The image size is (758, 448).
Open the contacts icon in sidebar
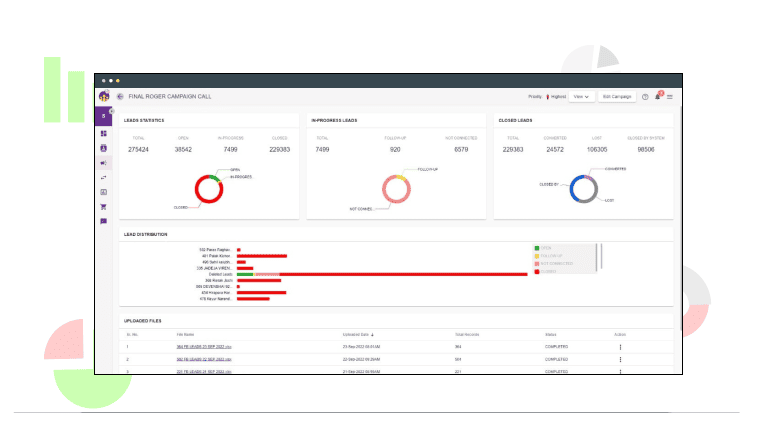click(x=103, y=148)
